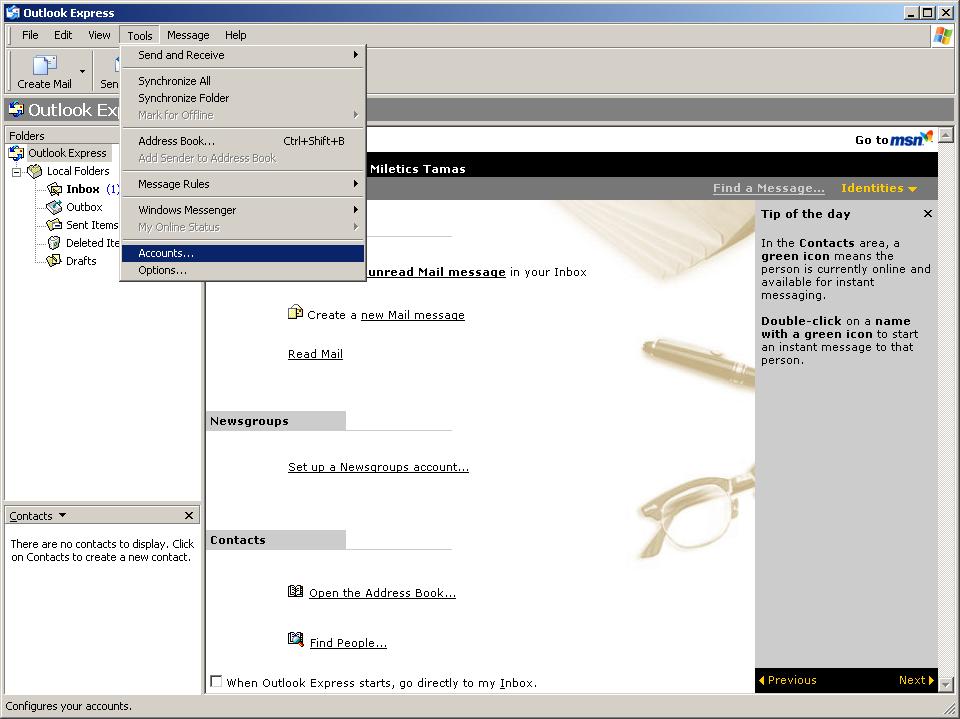This screenshot has height=719, width=960.
Task: Expand the Message Rules submenu
Action: [242, 184]
